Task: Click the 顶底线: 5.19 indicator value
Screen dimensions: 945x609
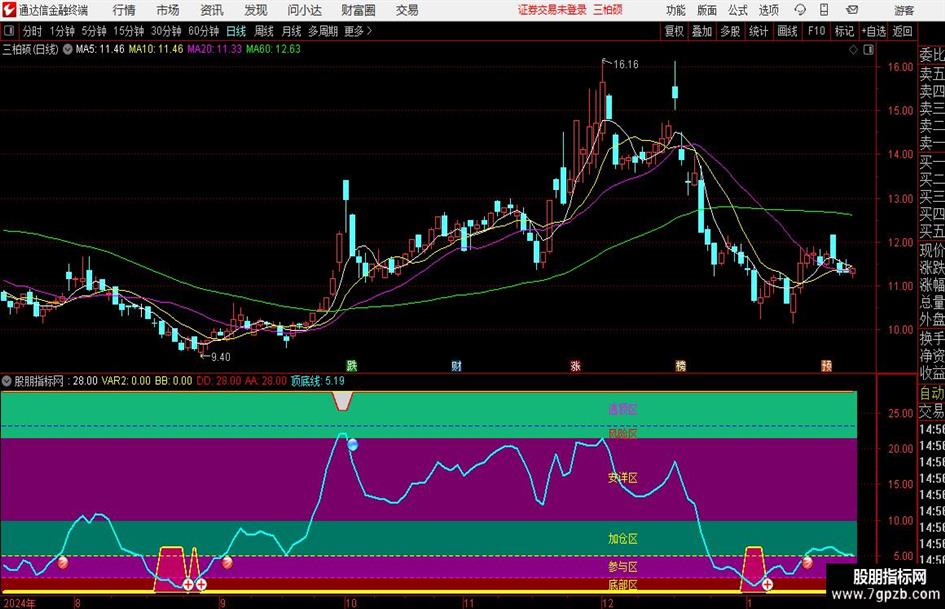Action: tap(318, 381)
